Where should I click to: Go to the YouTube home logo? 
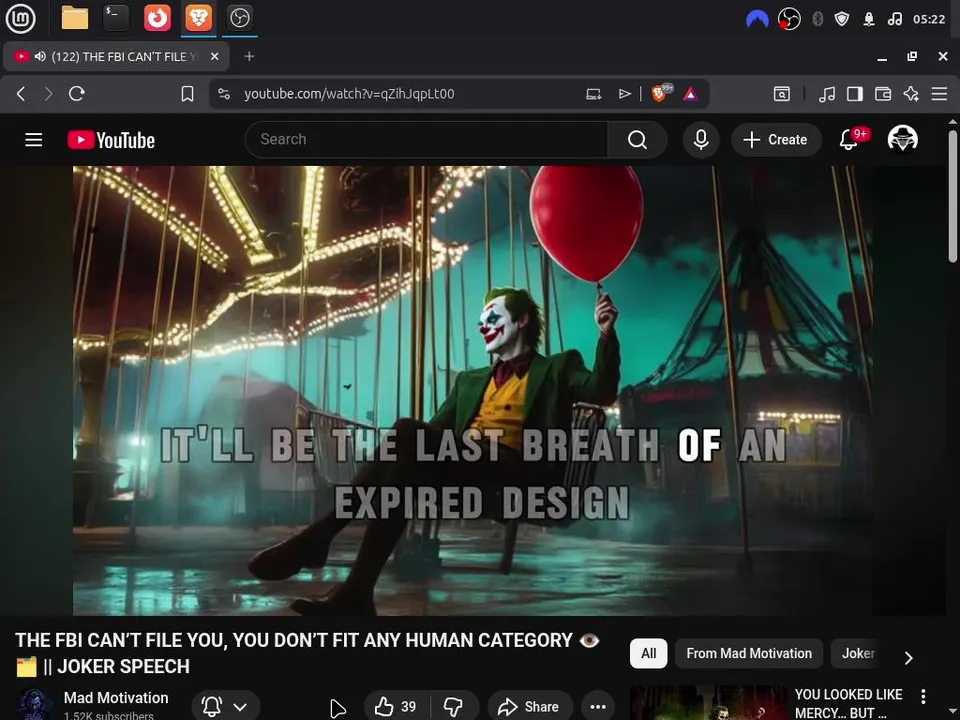[x=111, y=140]
